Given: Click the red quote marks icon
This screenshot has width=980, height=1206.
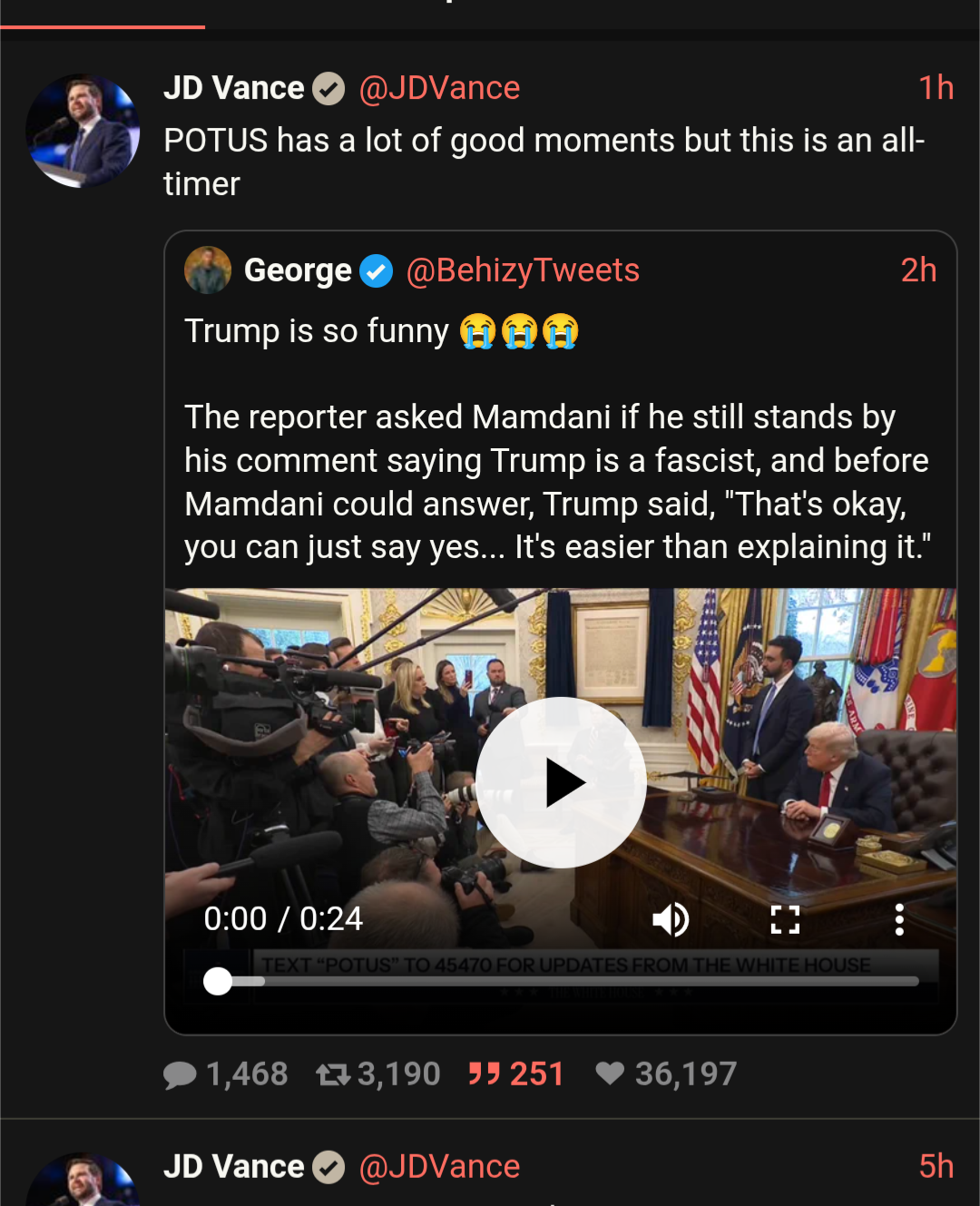Looking at the screenshot, I should [484, 1074].
